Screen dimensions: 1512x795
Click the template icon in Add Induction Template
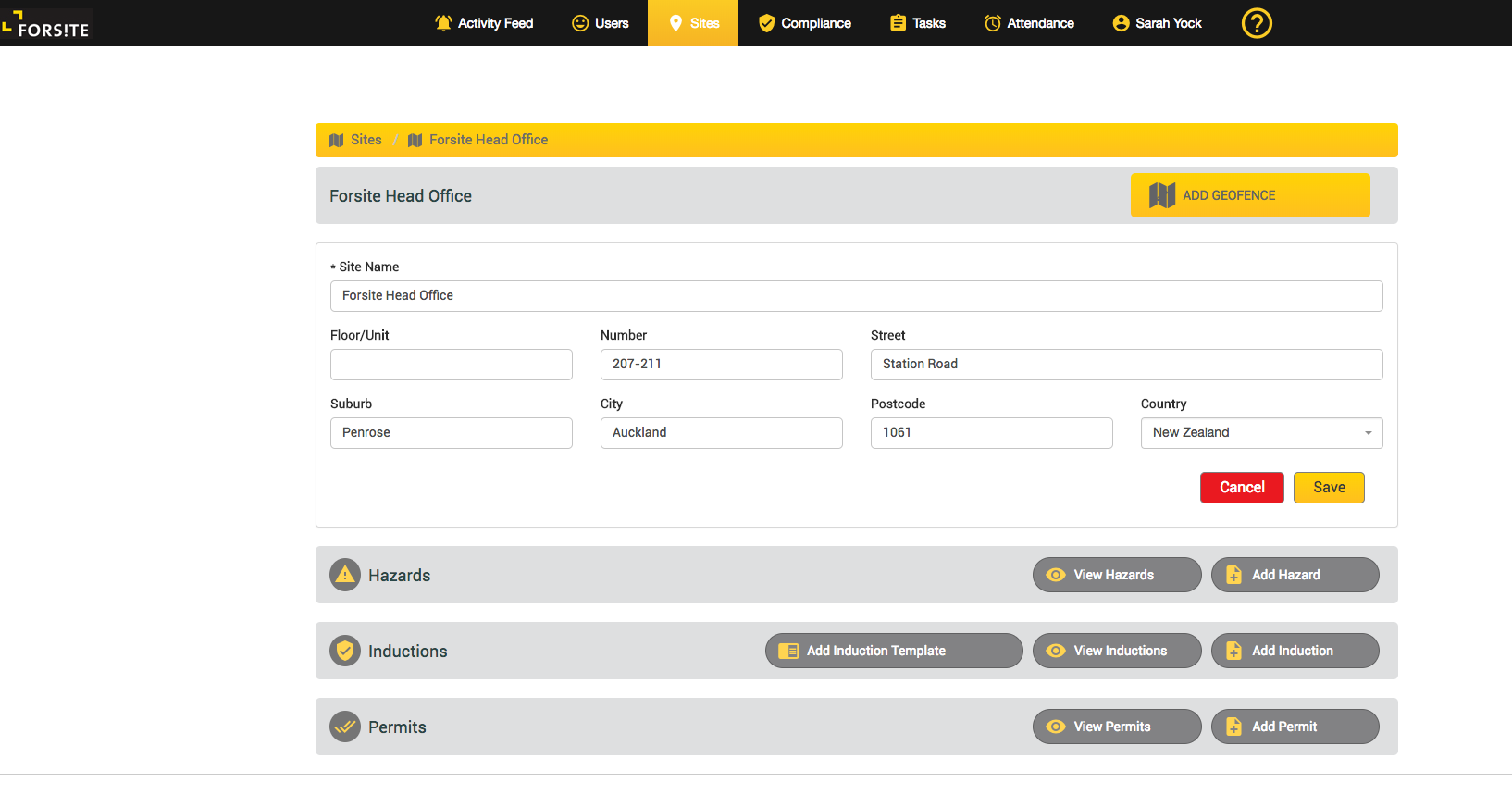point(788,651)
